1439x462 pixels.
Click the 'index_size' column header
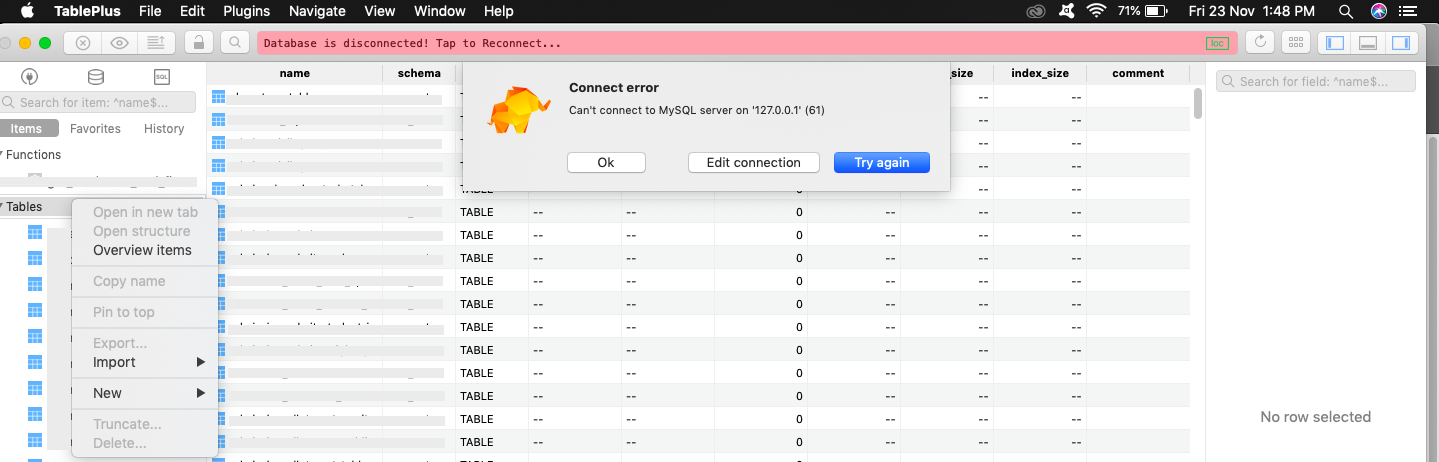(1040, 73)
